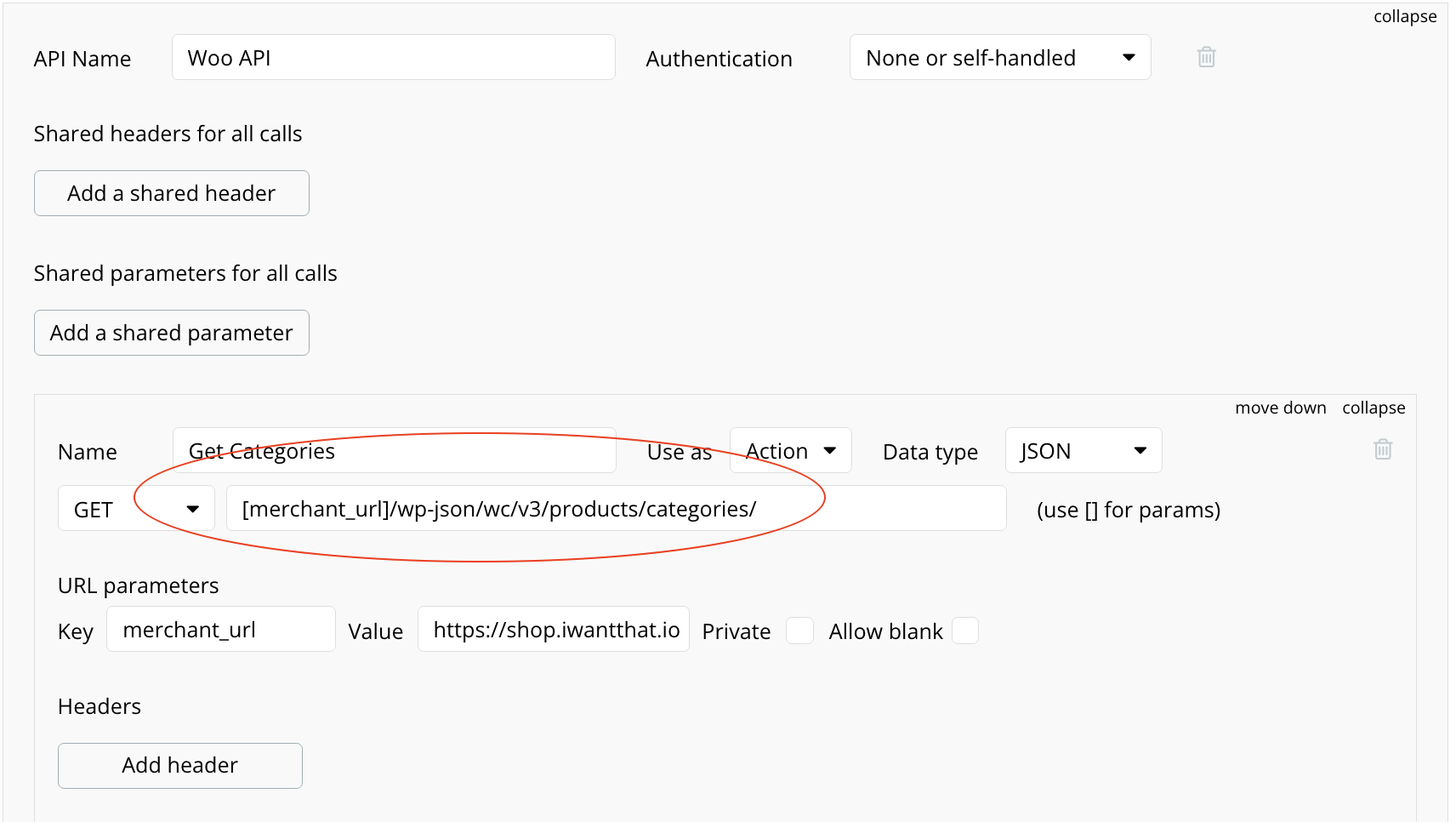Edit the API Name field containing Woo API
The width and height of the screenshot is (1456, 822).
tap(393, 57)
